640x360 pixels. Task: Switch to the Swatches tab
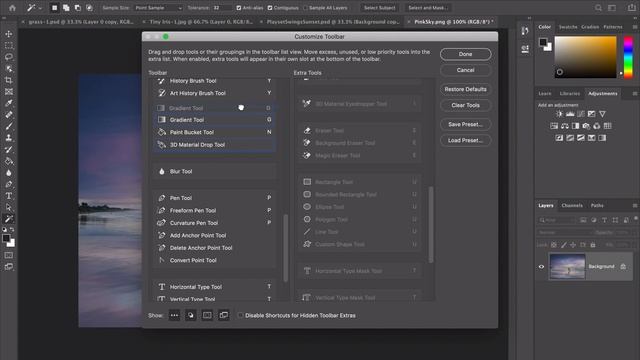568,27
